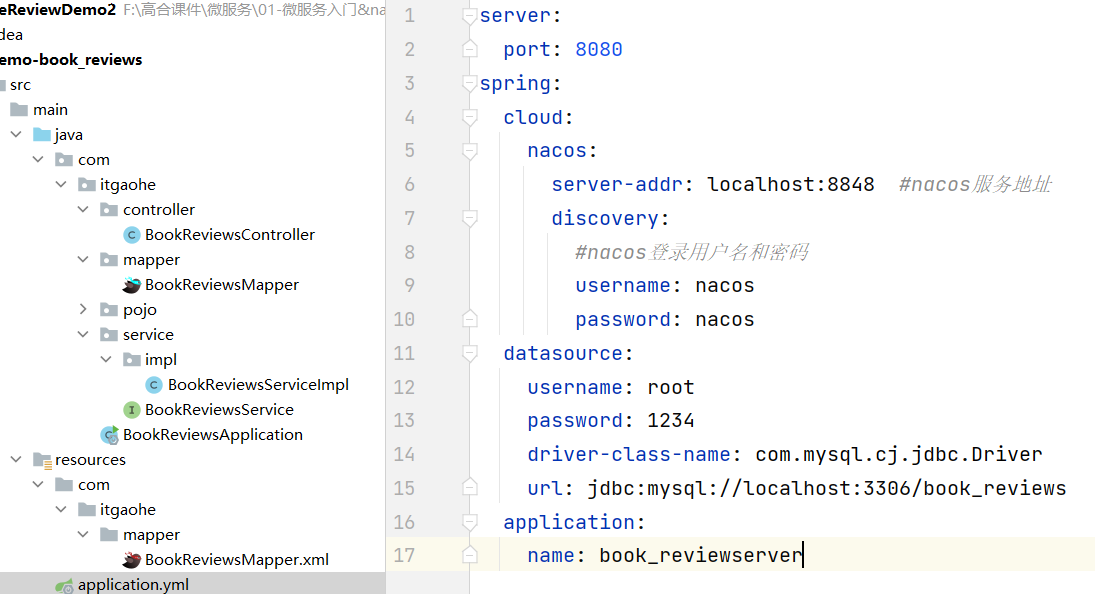Click the fold end marker on line 2

[470, 49]
